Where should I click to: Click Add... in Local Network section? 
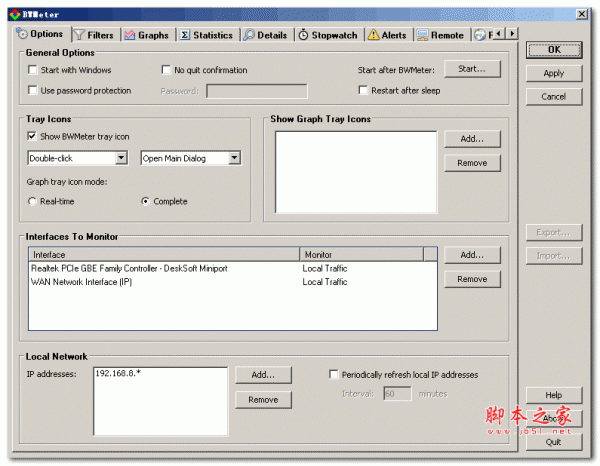pyautogui.click(x=263, y=375)
